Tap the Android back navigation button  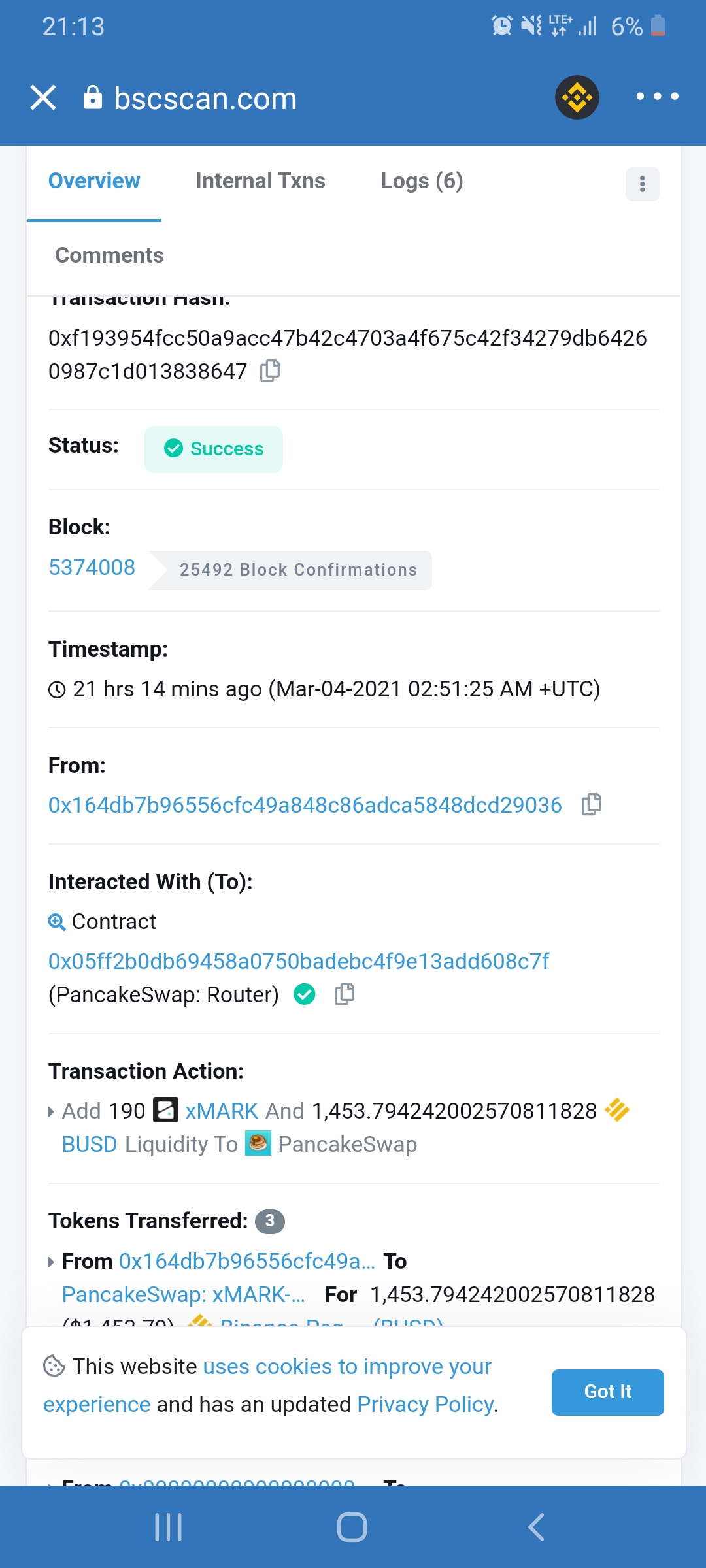pyautogui.click(x=536, y=1527)
